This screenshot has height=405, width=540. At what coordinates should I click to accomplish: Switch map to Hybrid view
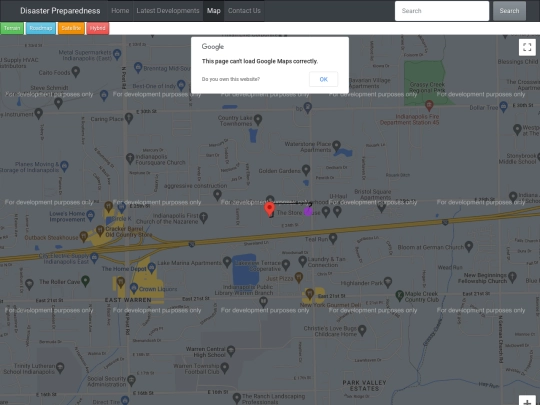click(x=98, y=28)
